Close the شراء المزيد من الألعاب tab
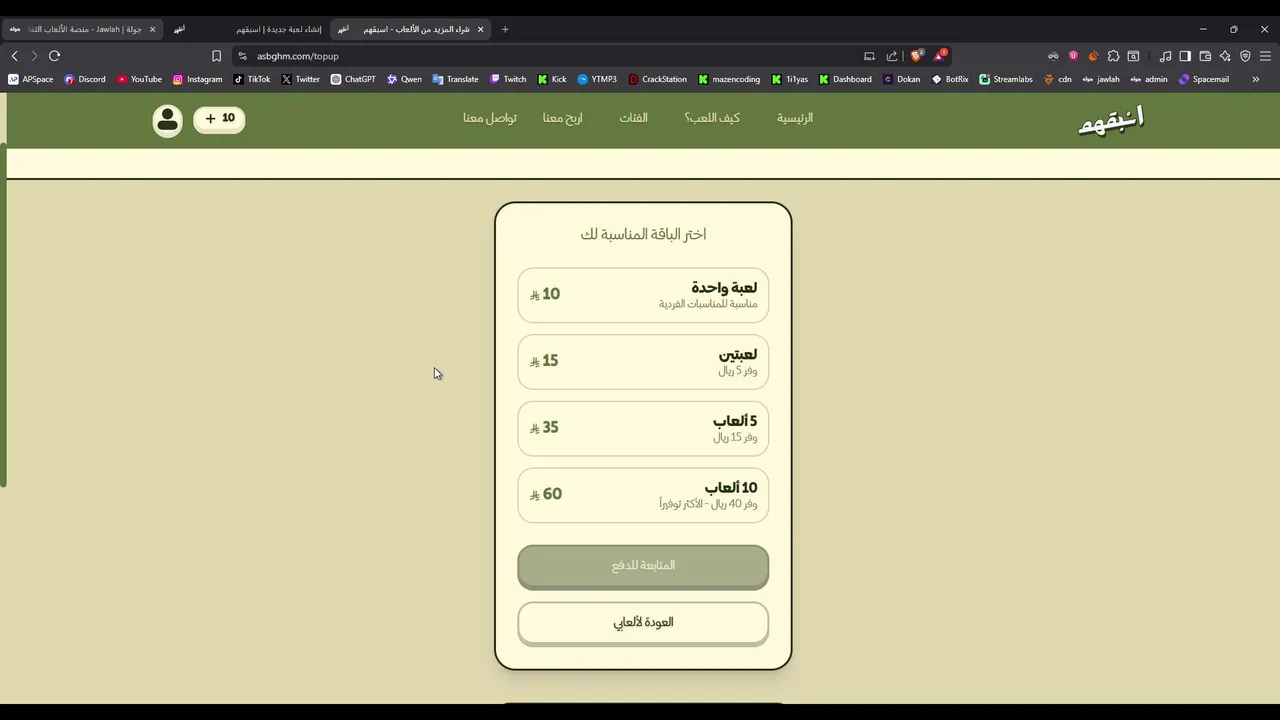 point(480,29)
